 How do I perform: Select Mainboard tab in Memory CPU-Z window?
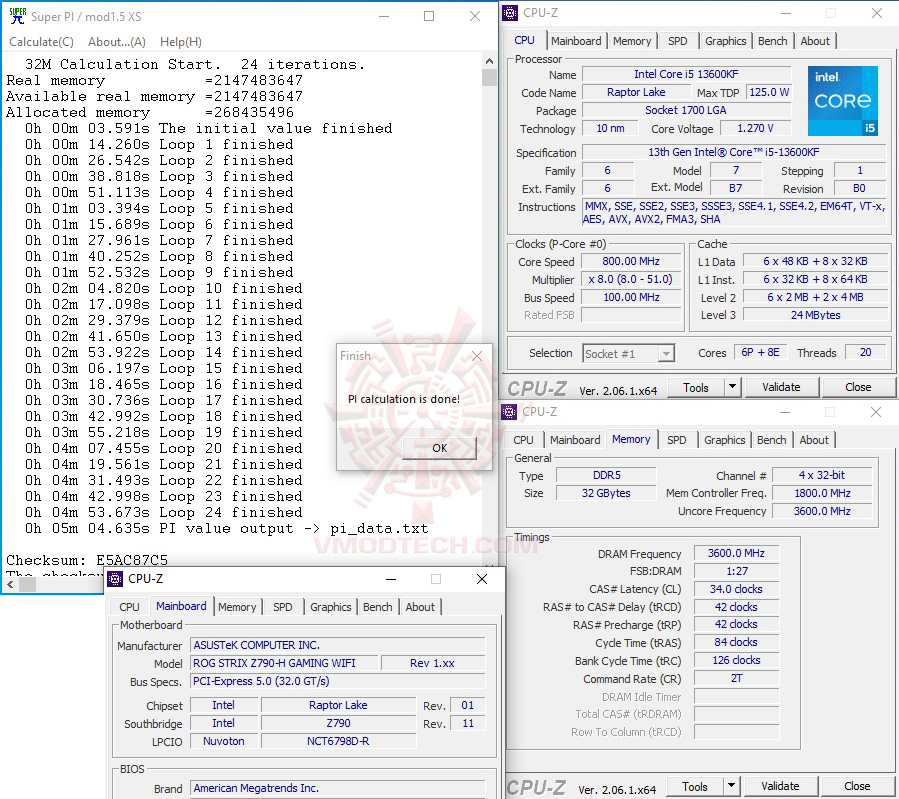tap(574, 440)
